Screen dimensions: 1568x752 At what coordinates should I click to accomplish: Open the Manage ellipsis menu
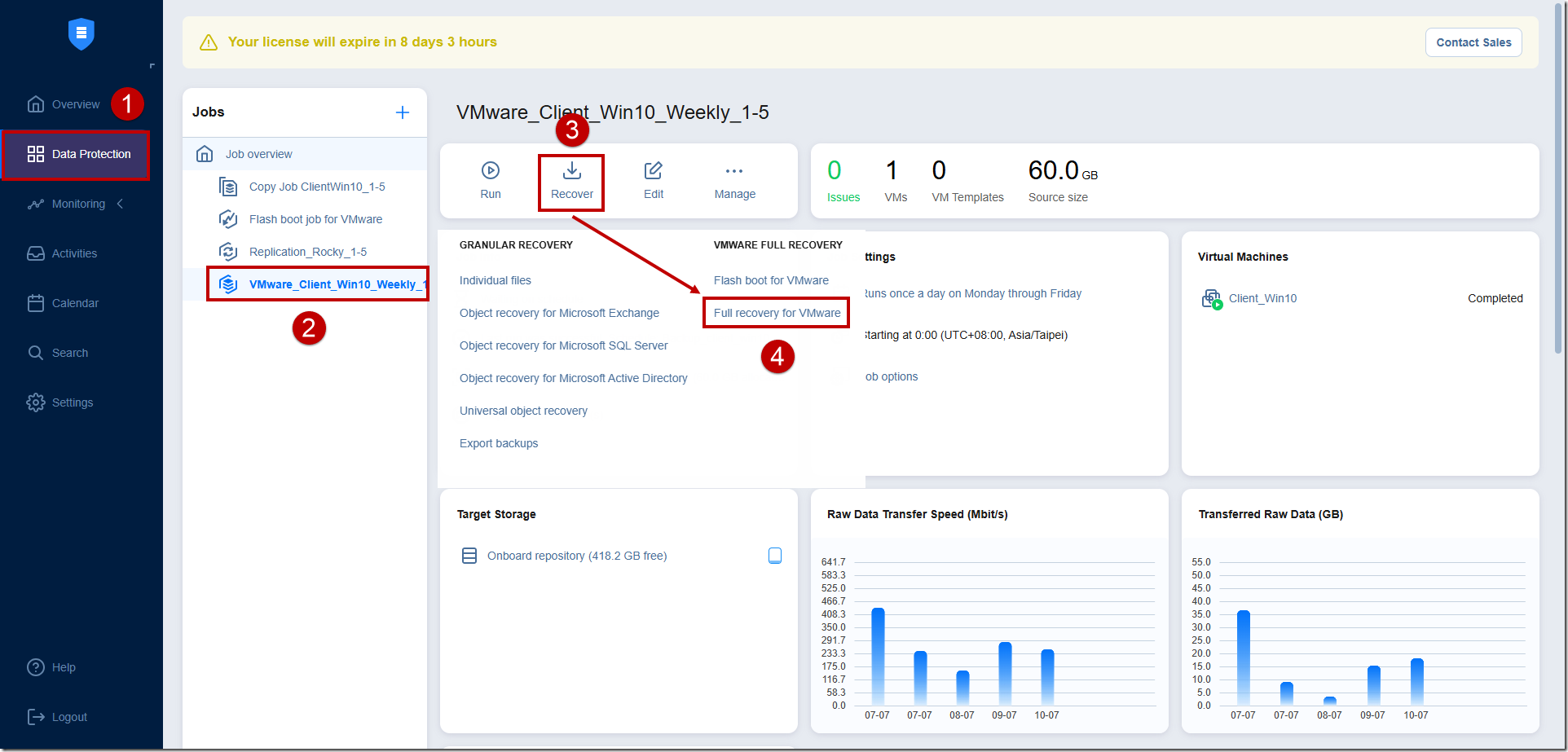(734, 171)
